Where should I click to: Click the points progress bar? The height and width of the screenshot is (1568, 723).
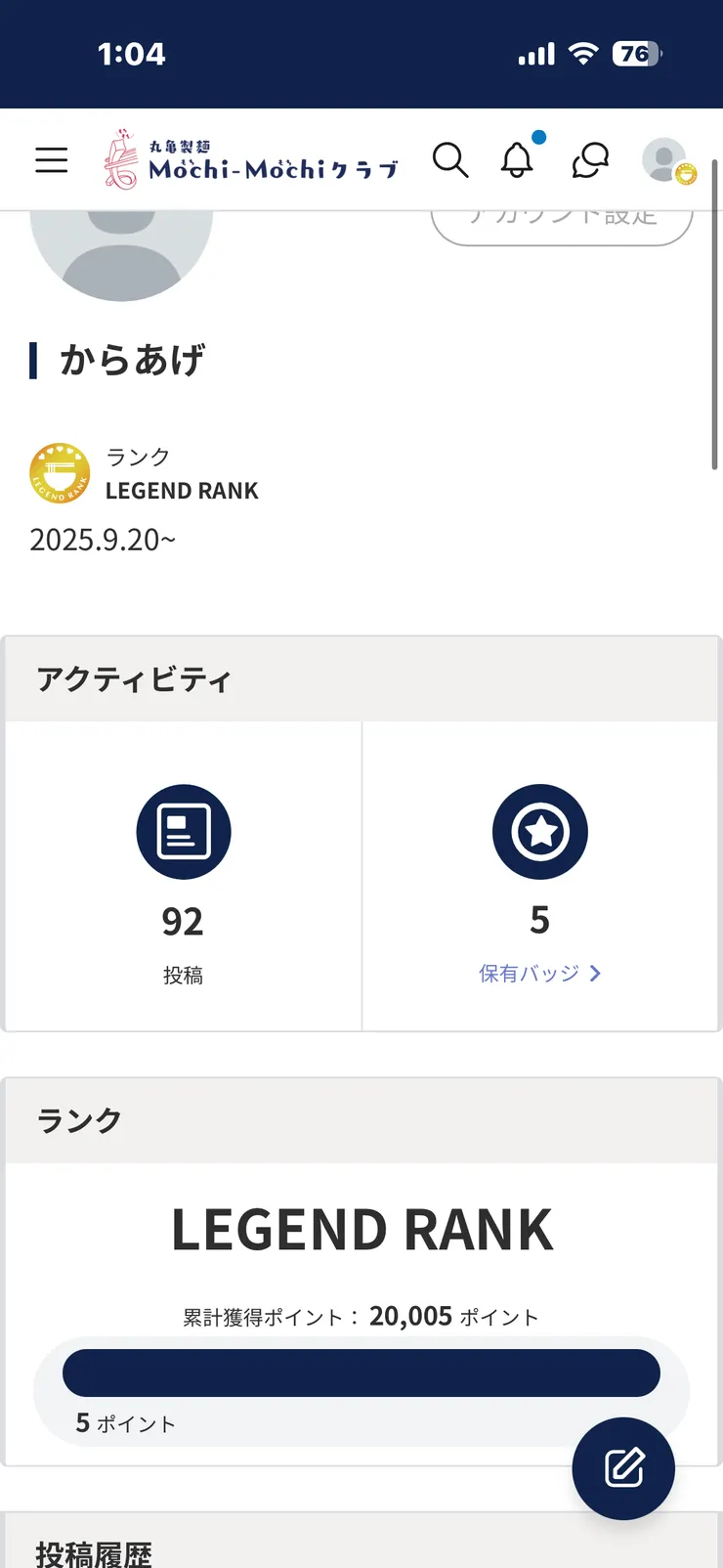tap(361, 1373)
